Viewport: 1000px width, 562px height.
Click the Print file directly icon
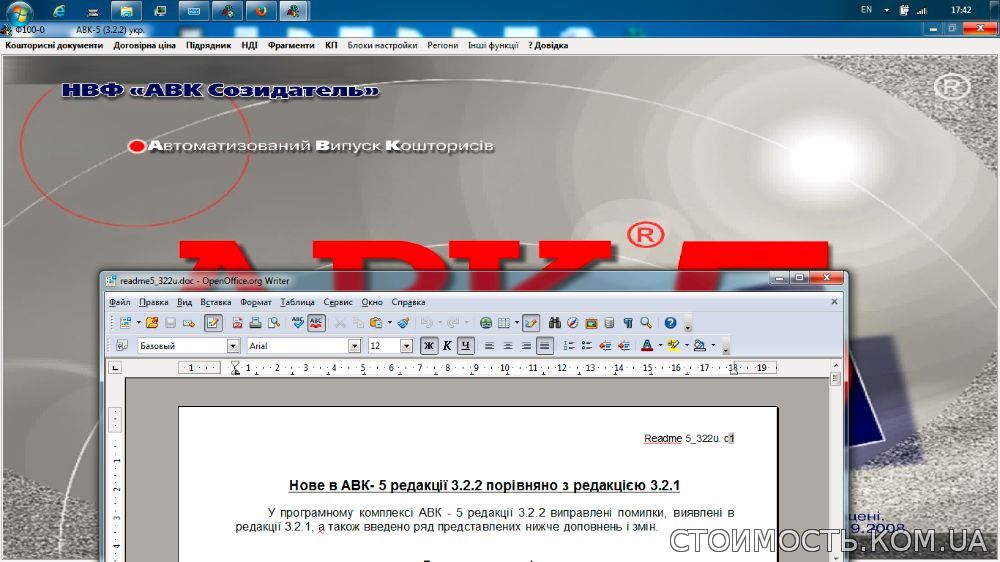255,323
